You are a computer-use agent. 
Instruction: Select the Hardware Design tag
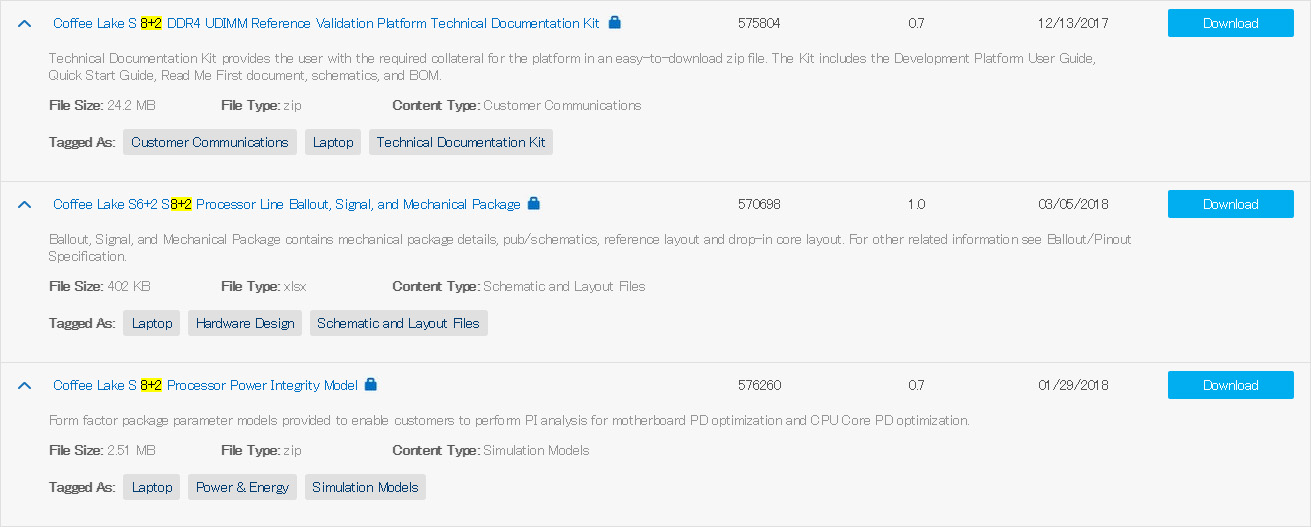(x=245, y=323)
